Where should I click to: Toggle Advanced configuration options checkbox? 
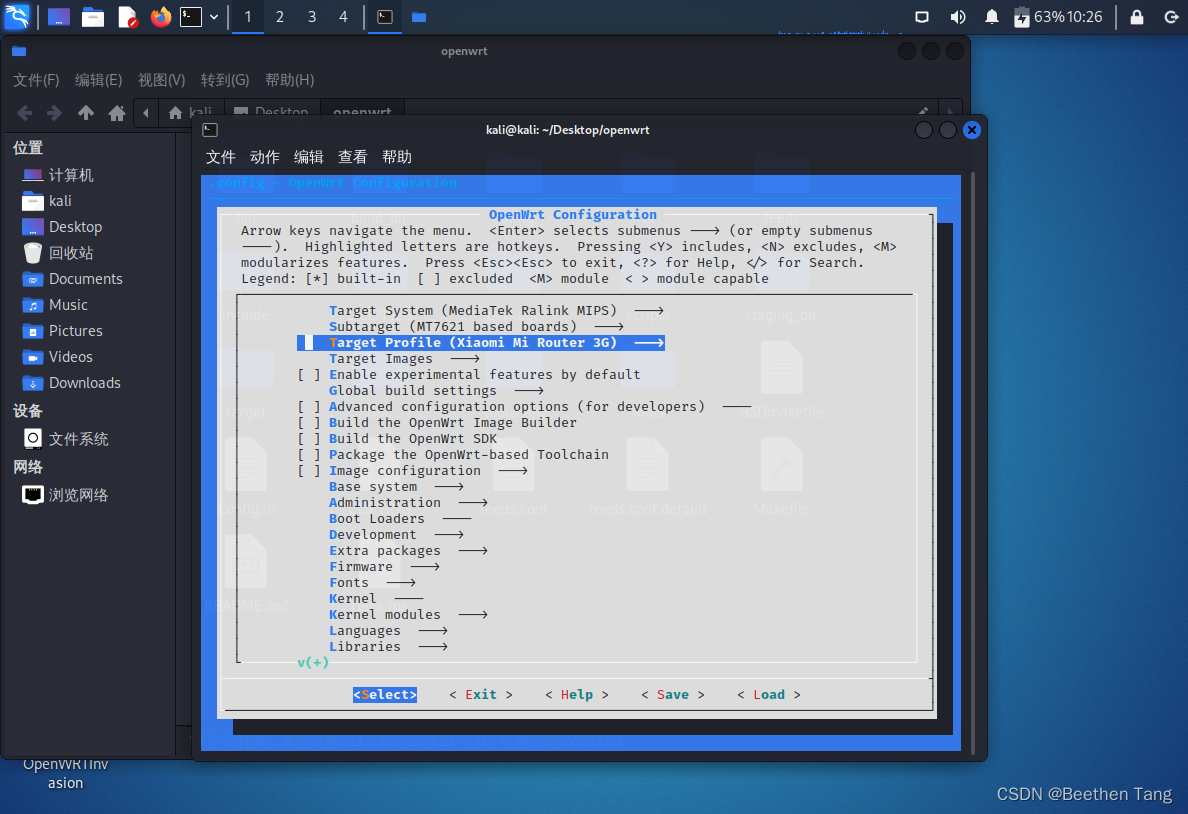point(308,407)
